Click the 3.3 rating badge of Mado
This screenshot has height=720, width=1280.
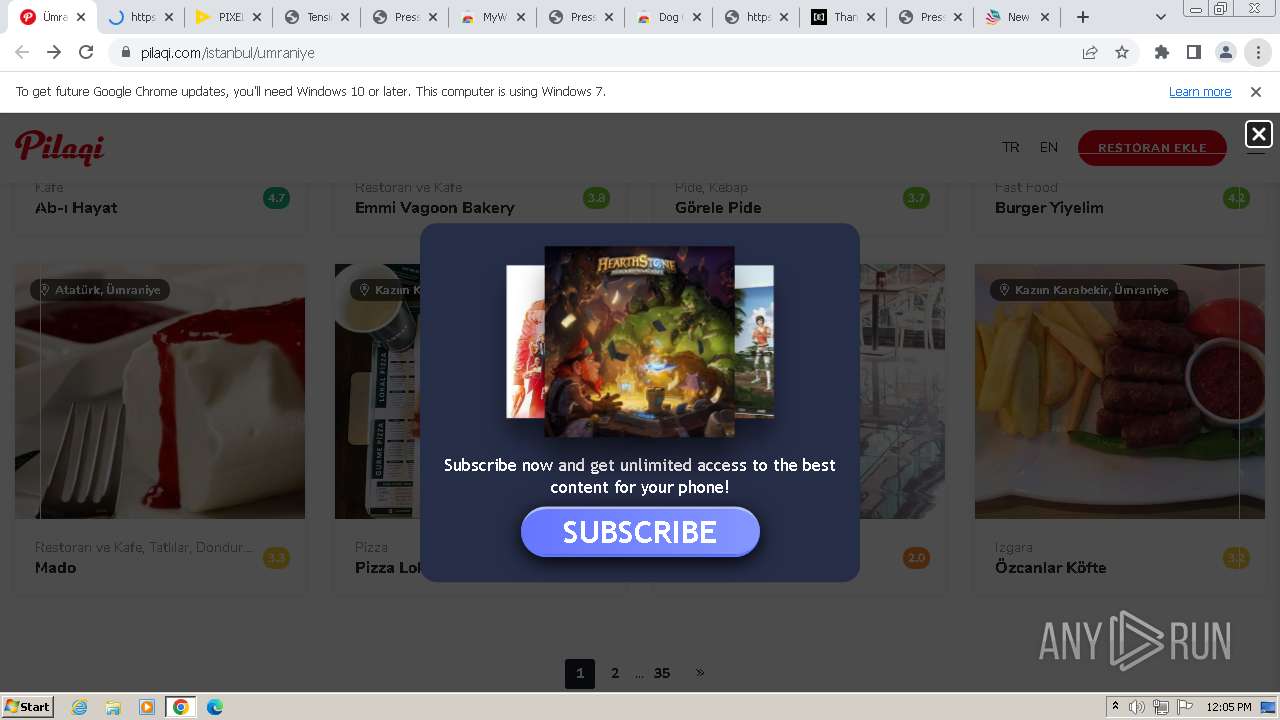[277, 558]
